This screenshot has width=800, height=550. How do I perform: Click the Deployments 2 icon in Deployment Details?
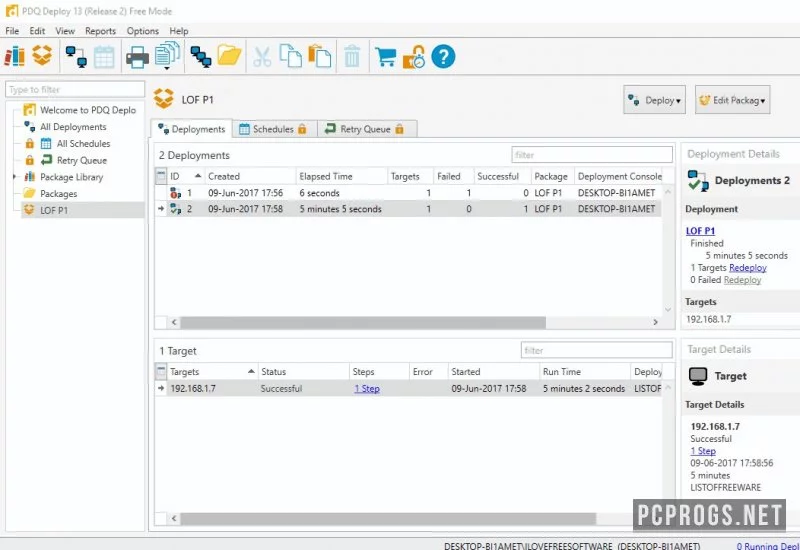click(698, 181)
